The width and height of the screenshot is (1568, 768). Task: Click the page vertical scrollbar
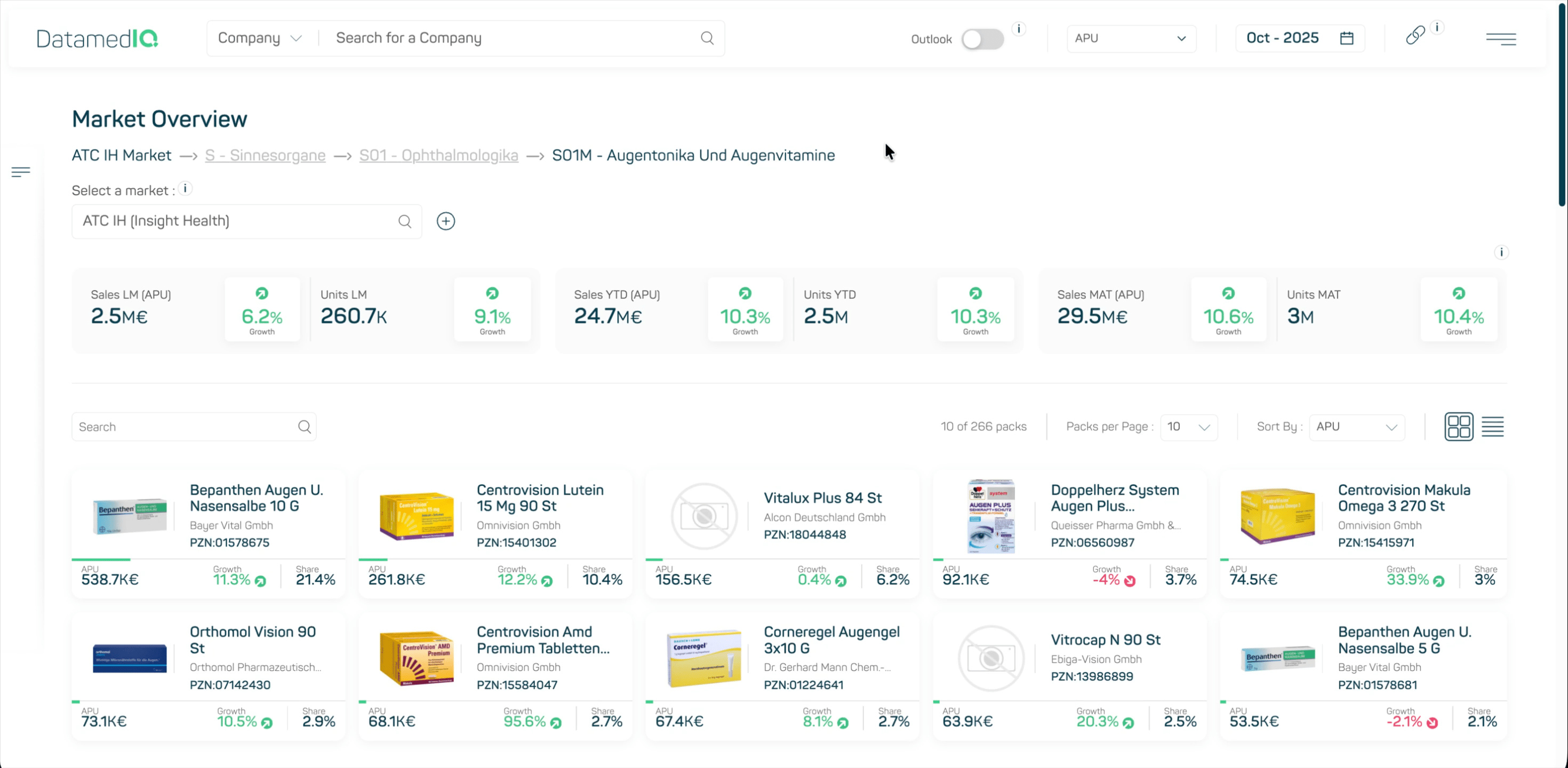(1562, 103)
